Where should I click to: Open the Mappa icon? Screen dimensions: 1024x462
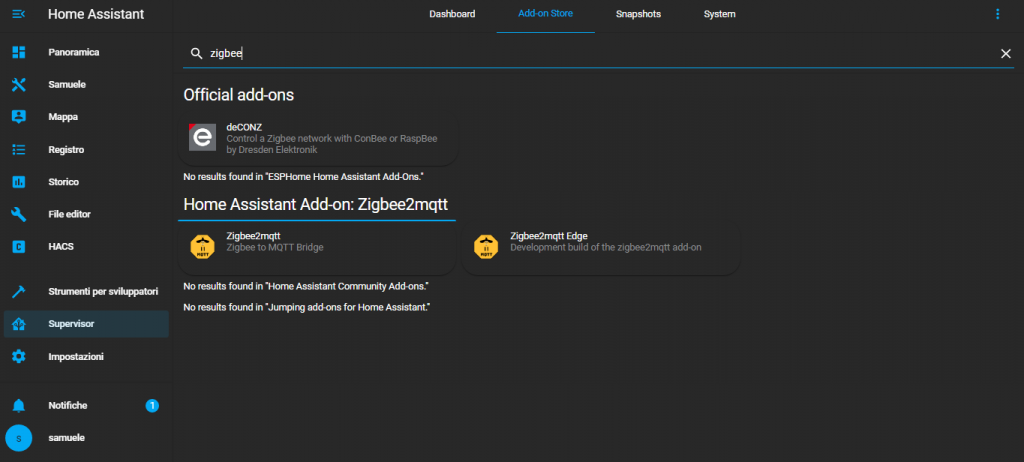pos(18,117)
